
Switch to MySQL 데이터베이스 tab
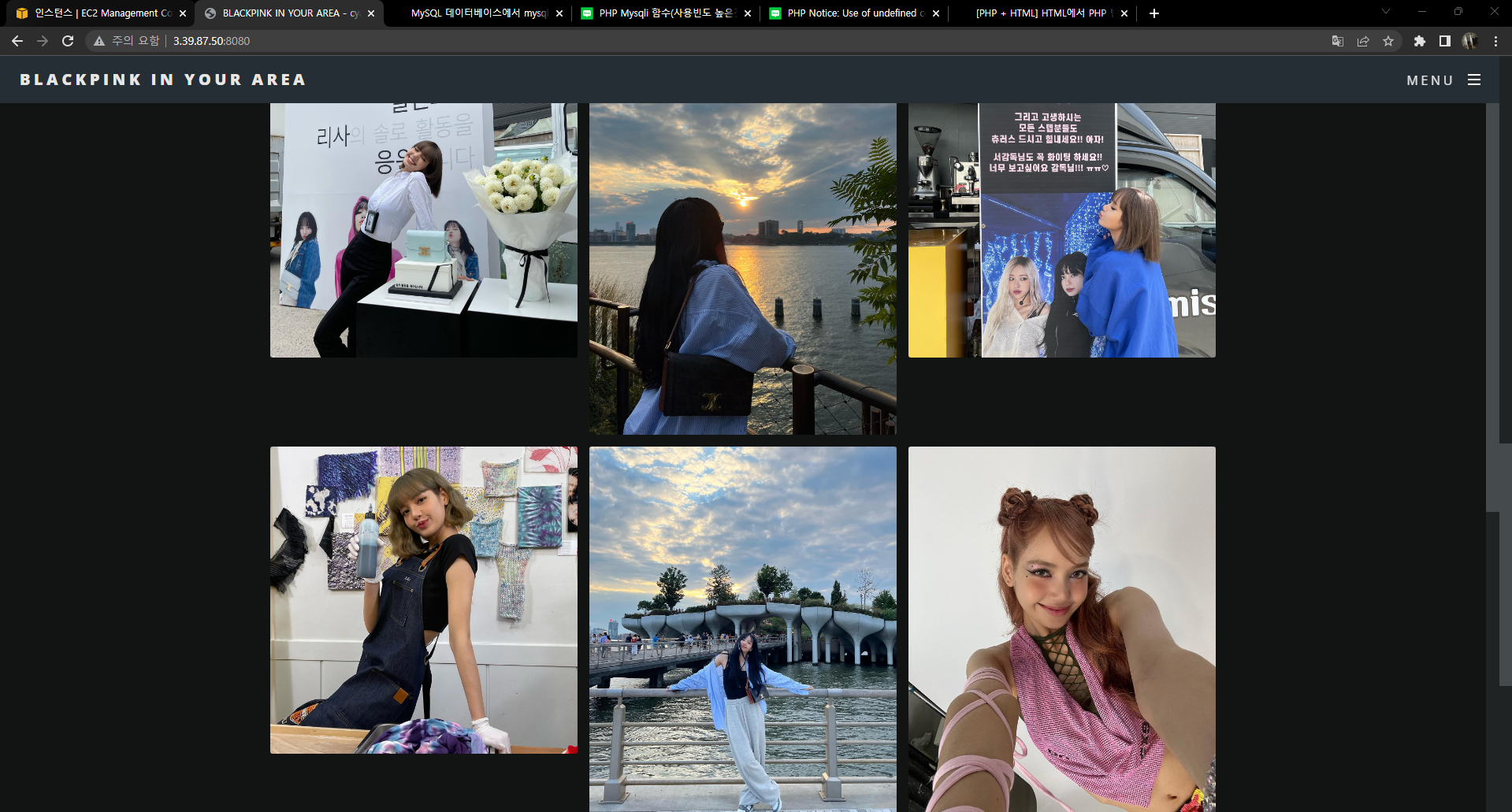[x=478, y=13]
